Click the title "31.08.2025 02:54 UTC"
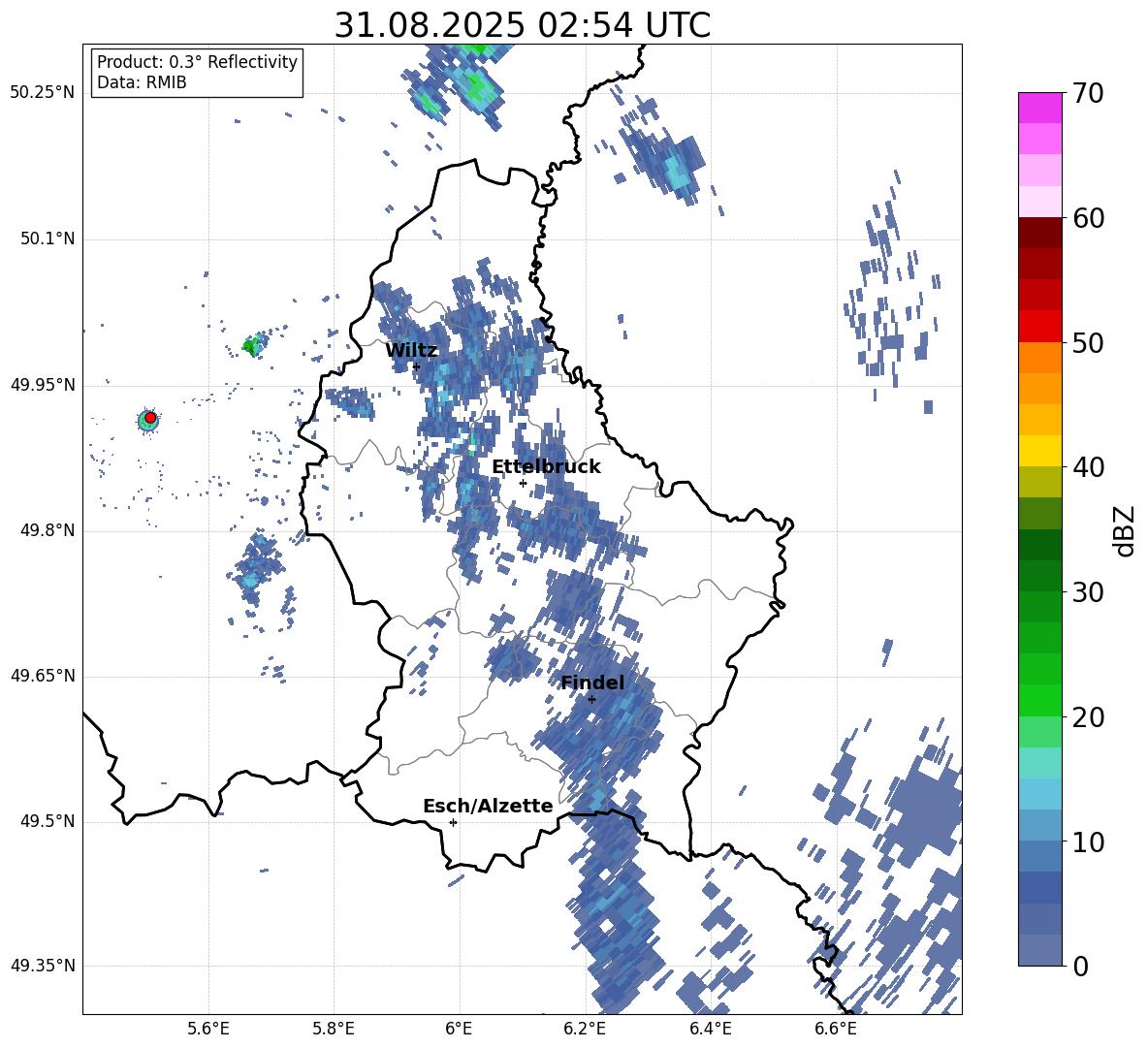Image resolution: width=1148 pixels, height=1048 pixels. tap(522, 25)
